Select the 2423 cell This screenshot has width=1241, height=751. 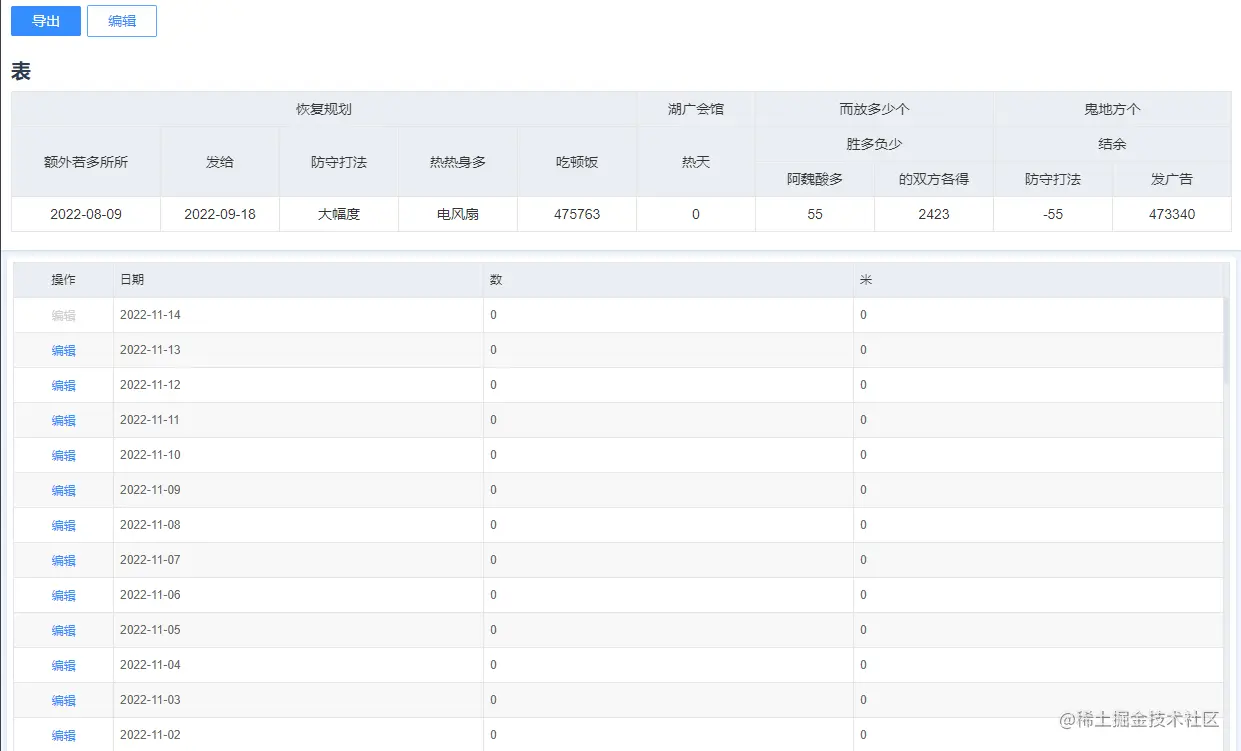pos(934,214)
